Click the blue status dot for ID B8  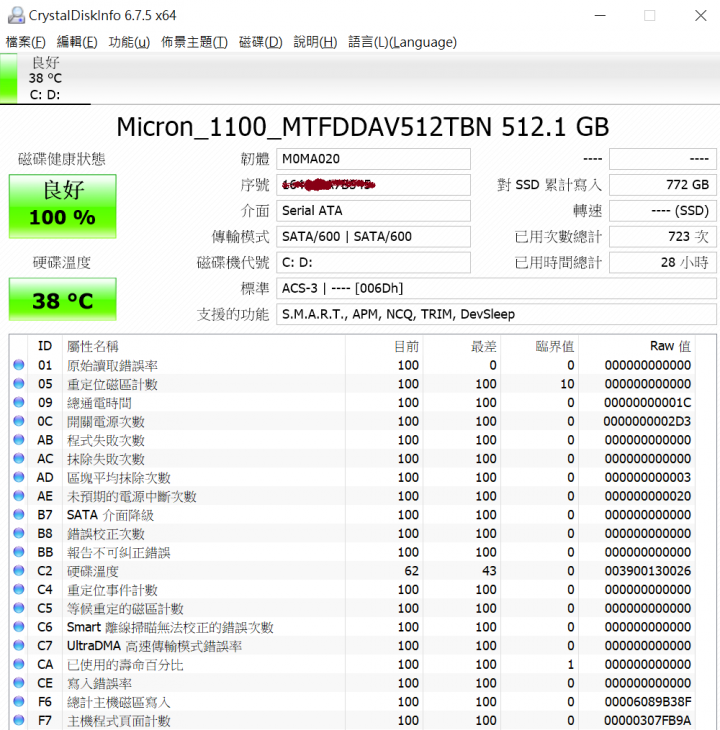[19, 533]
